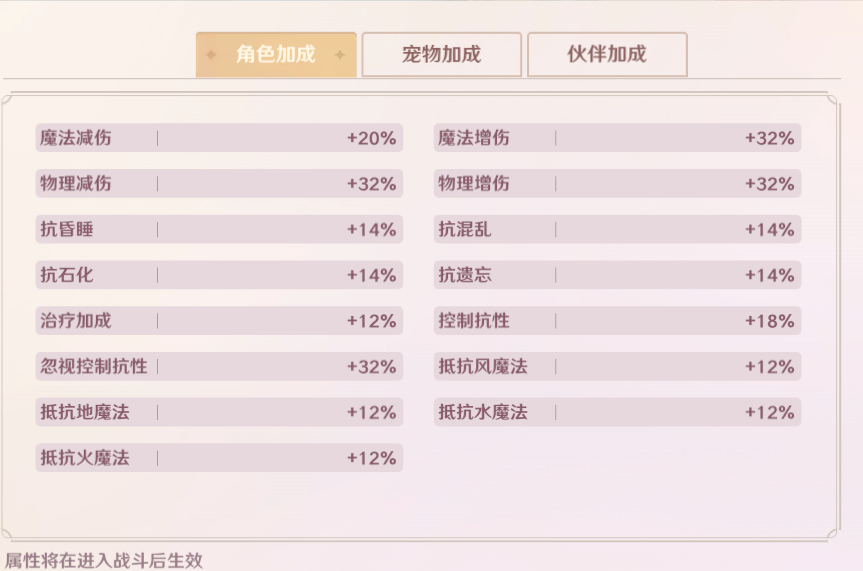
Task: Select the 物理增伤 attribute row
Action: click(617, 183)
